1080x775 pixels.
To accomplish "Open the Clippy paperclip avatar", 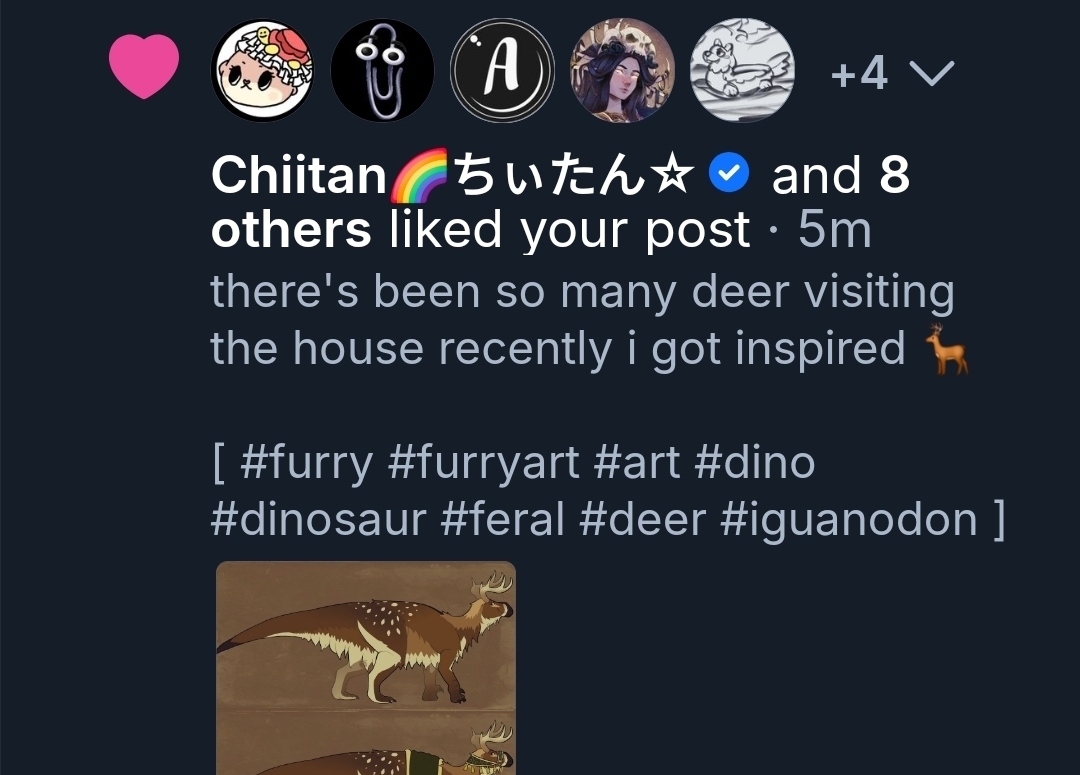I will pyautogui.click(x=382, y=71).
